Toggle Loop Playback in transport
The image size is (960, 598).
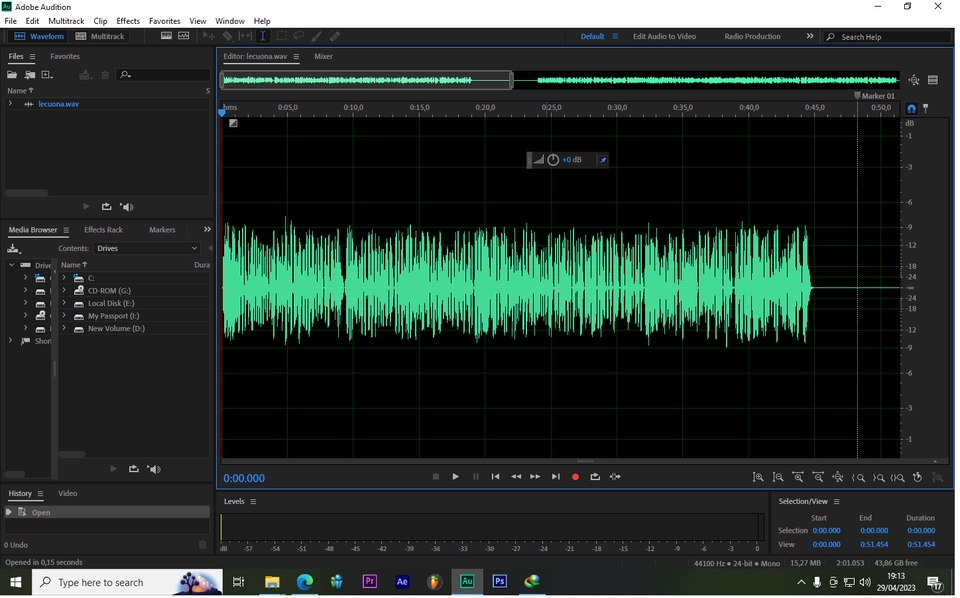tap(595, 477)
